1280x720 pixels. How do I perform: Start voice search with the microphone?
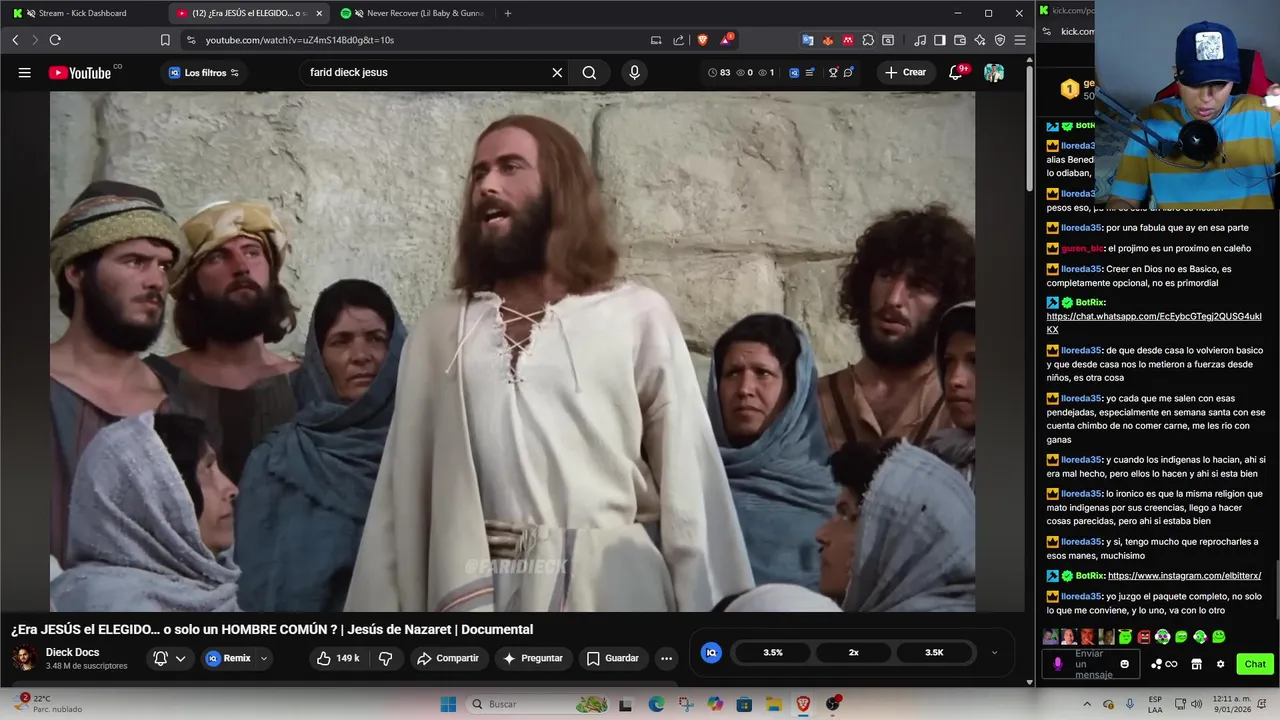(634, 72)
